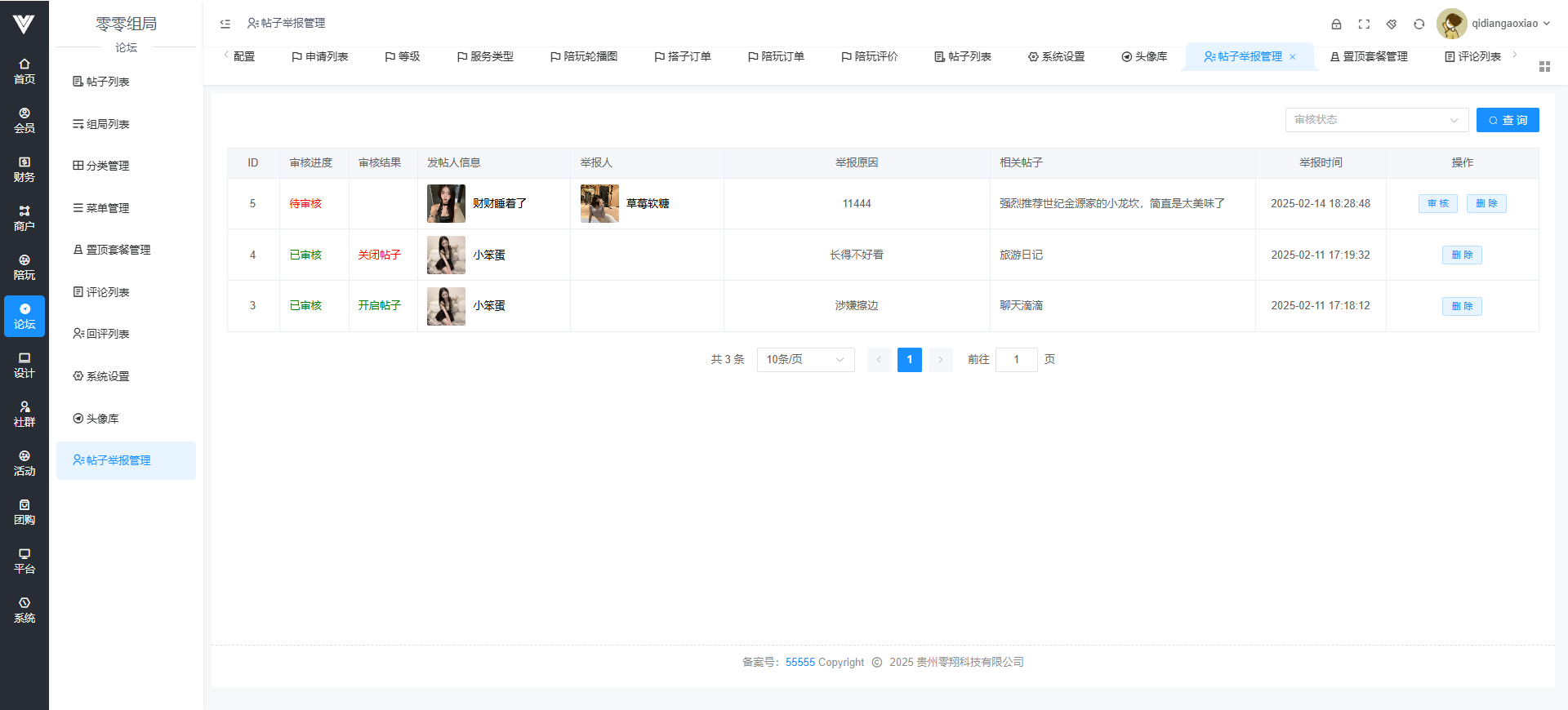Open the tab grid menu icon

pos(1544,66)
